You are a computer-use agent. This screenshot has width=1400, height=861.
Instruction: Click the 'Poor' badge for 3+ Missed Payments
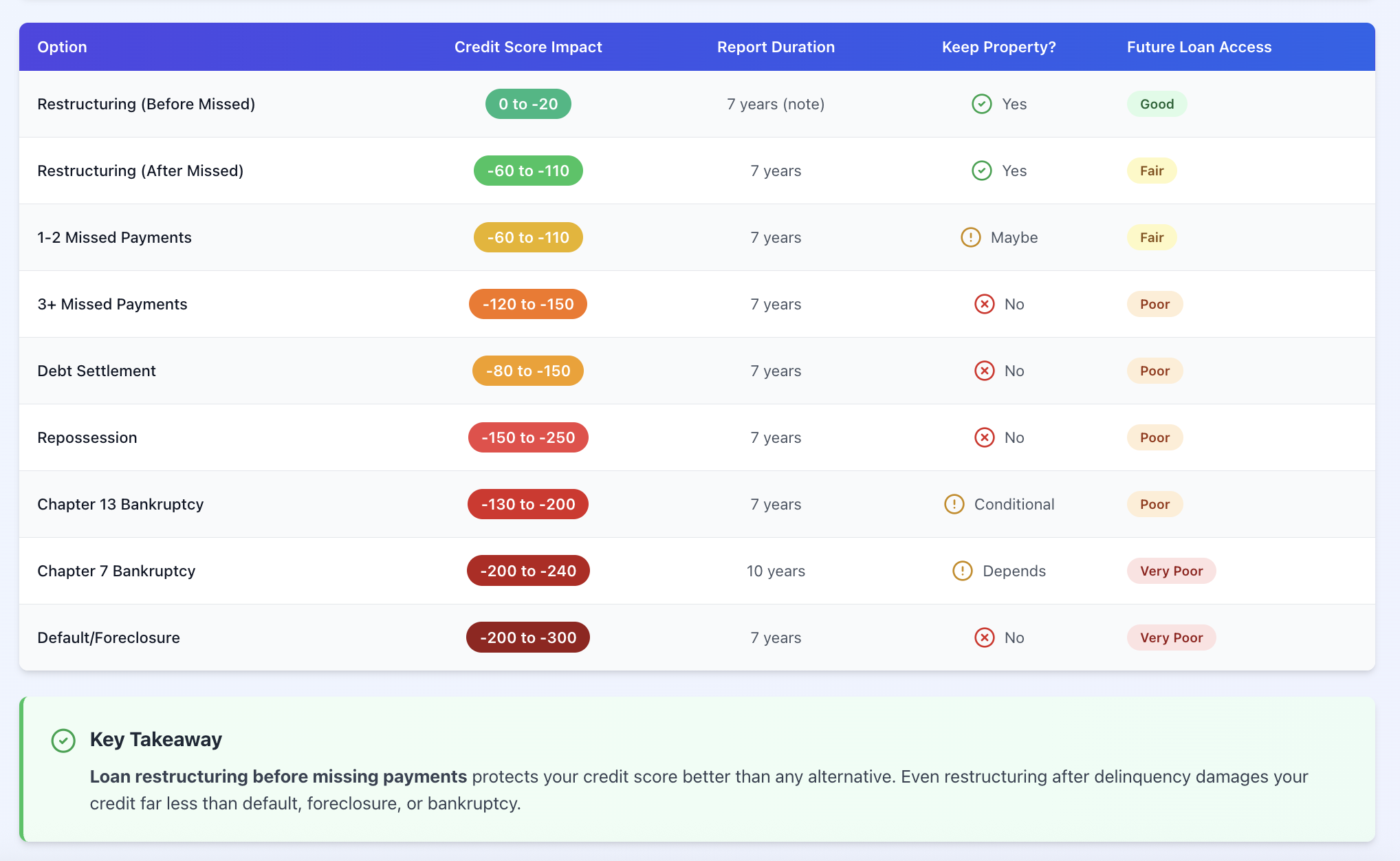point(1155,304)
